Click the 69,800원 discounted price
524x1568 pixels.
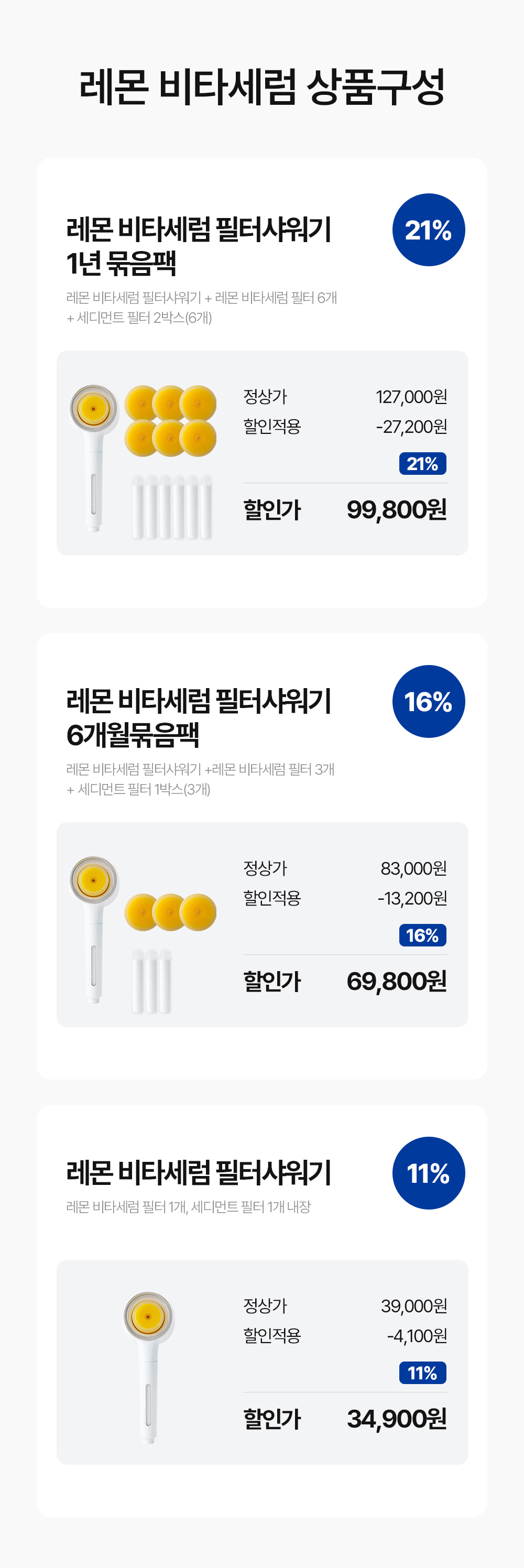[397, 981]
